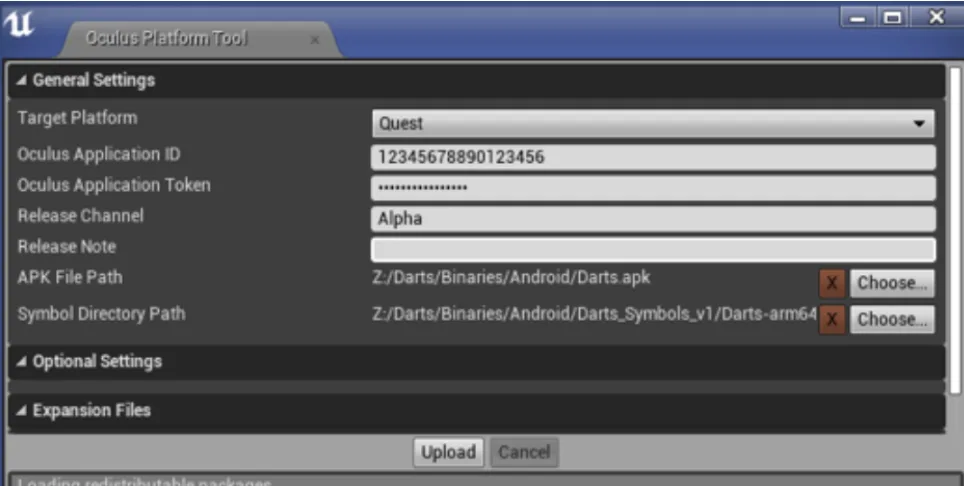The width and height of the screenshot is (964, 486).
Task: Click the Oculus Application Token label
Action: [114, 185]
